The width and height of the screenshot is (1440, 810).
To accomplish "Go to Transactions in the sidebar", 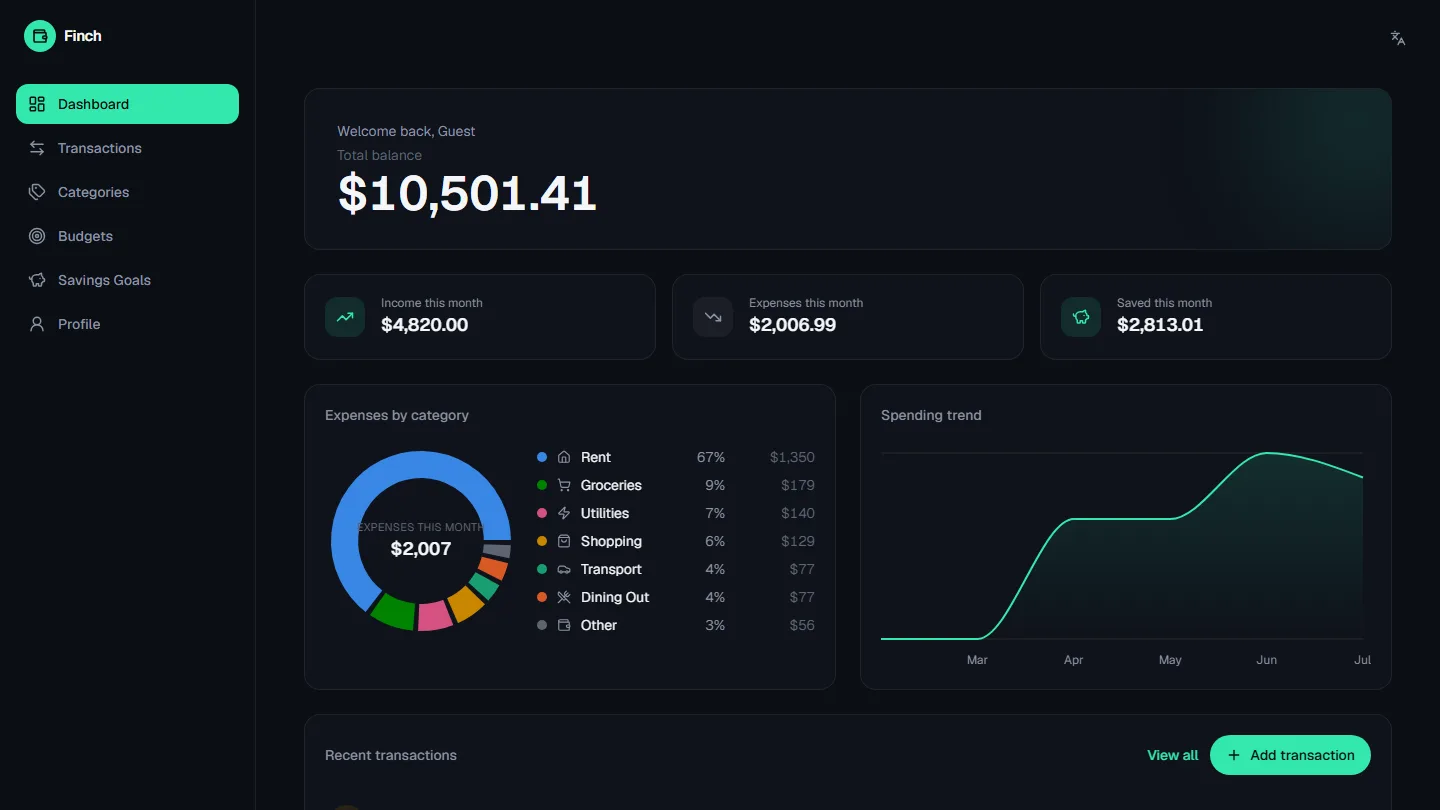I will click(127, 148).
